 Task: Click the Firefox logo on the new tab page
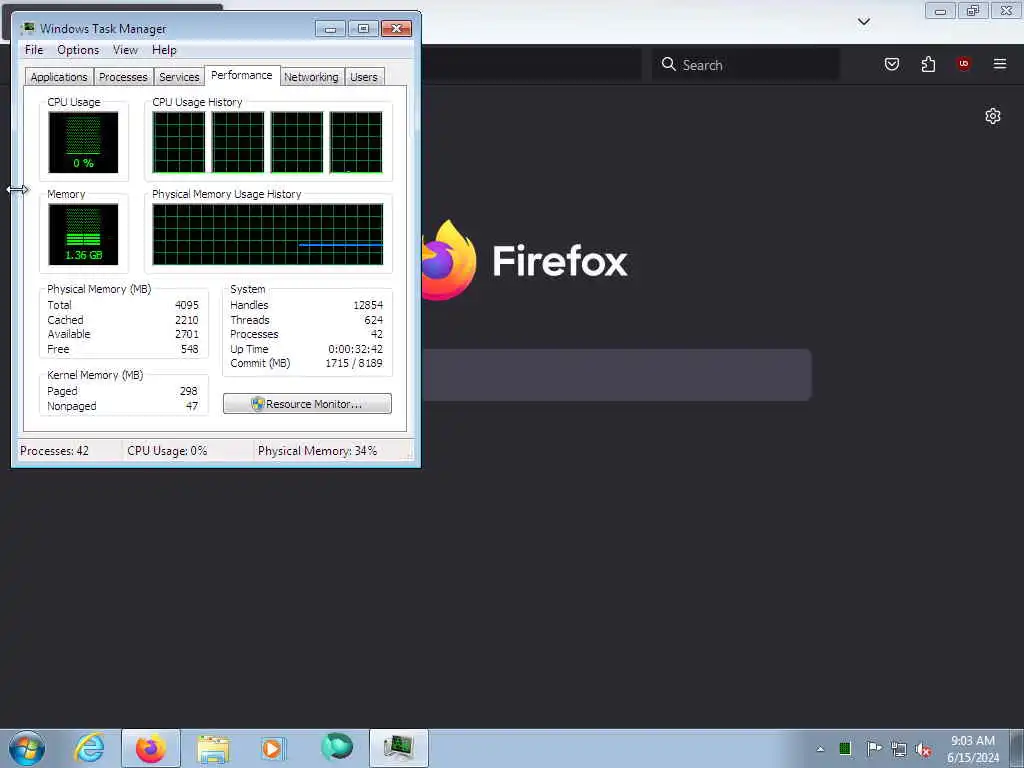coord(448,260)
